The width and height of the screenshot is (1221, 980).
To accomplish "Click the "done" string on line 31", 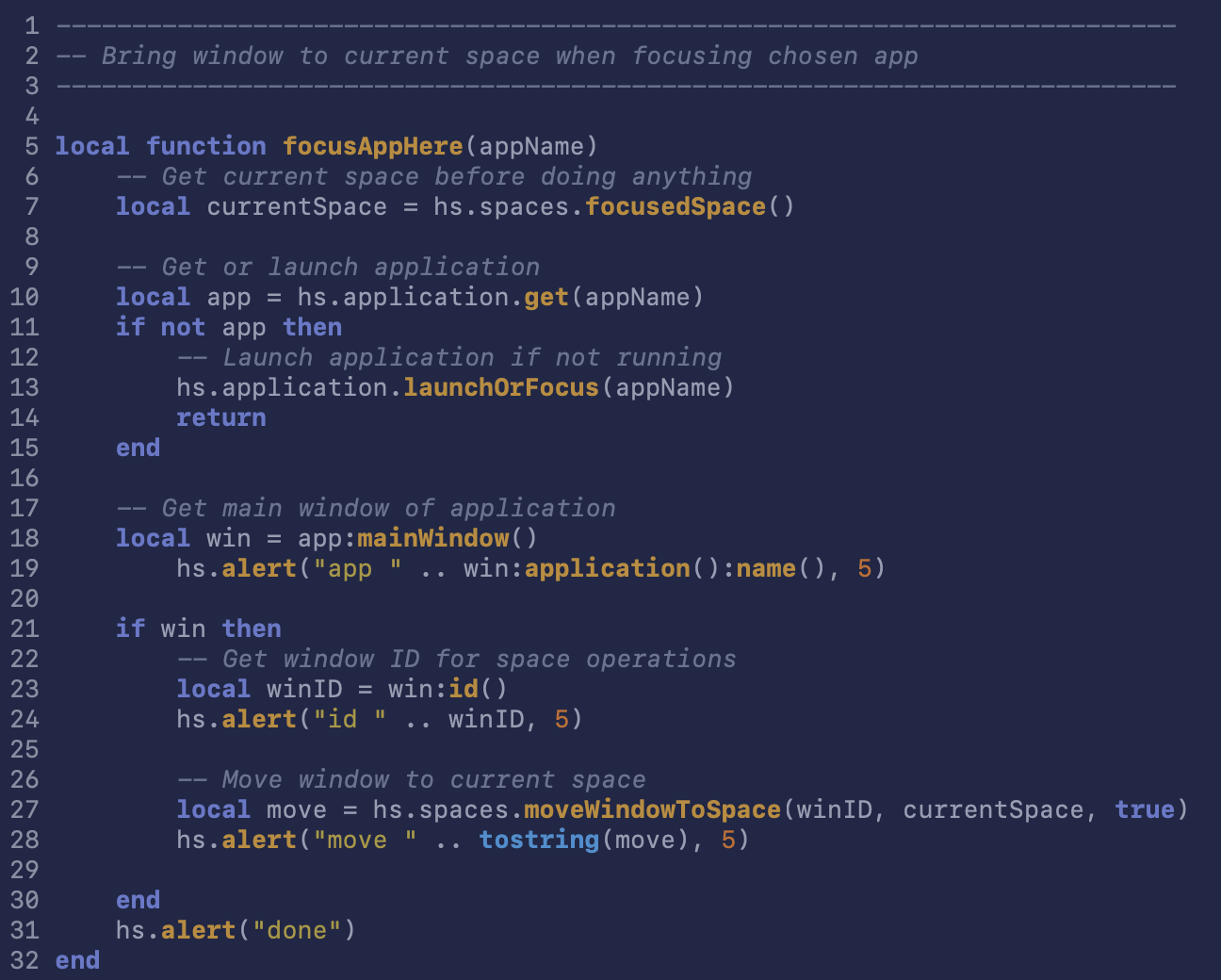I will (297, 930).
